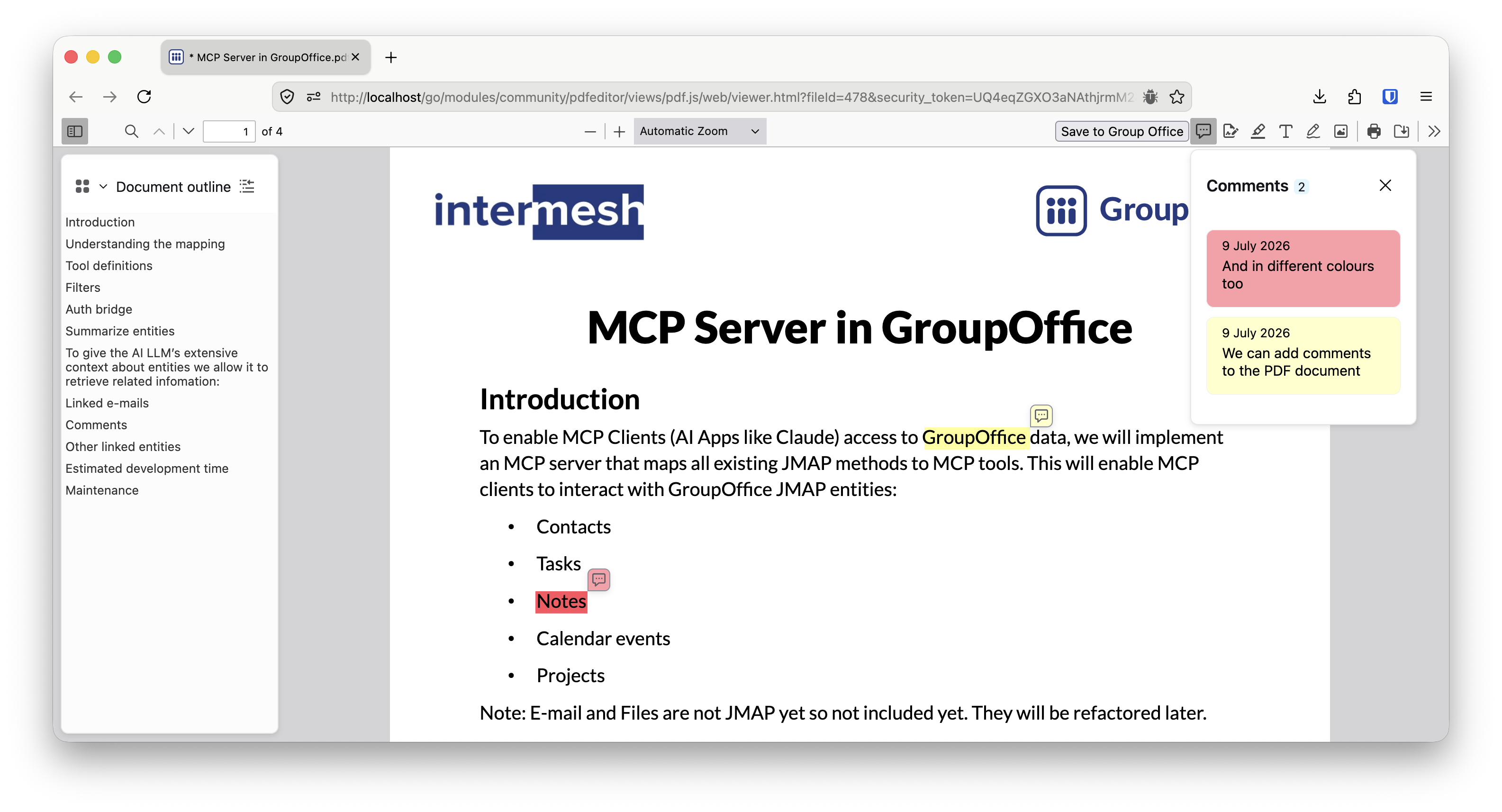Open the browser hamburger menu
The height and width of the screenshot is (812, 1502).
coord(1426,97)
